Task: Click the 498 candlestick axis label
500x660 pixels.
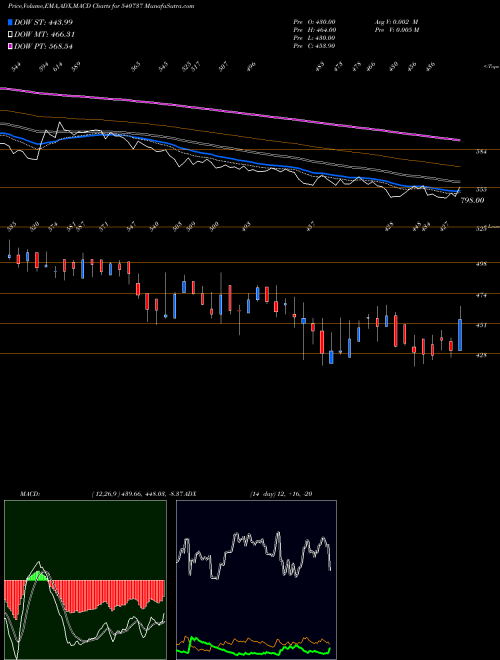Action: (x=481, y=264)
